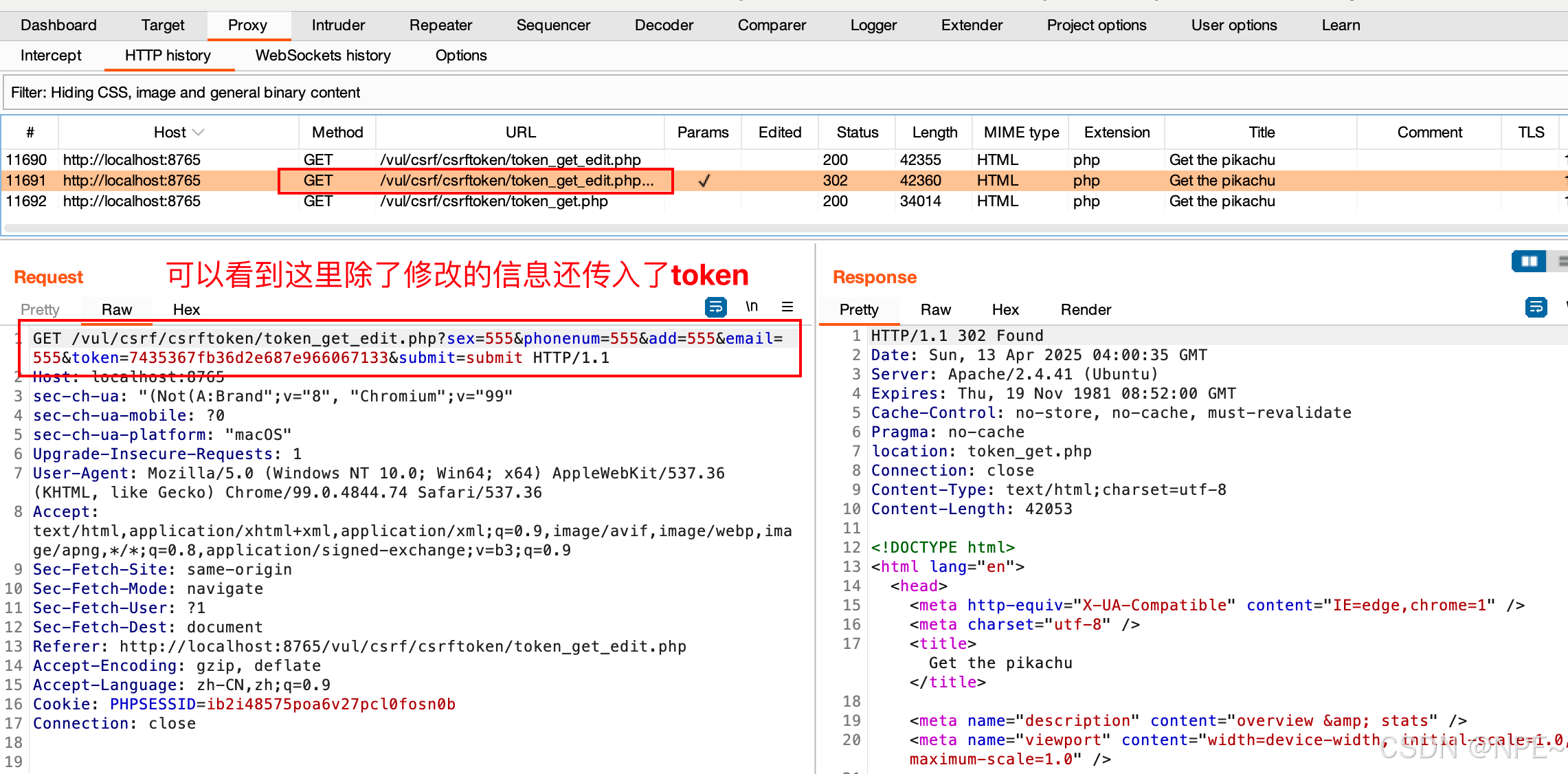1568x774 pixels.
Task: Switch Request view to Hex
Action: 186,309
